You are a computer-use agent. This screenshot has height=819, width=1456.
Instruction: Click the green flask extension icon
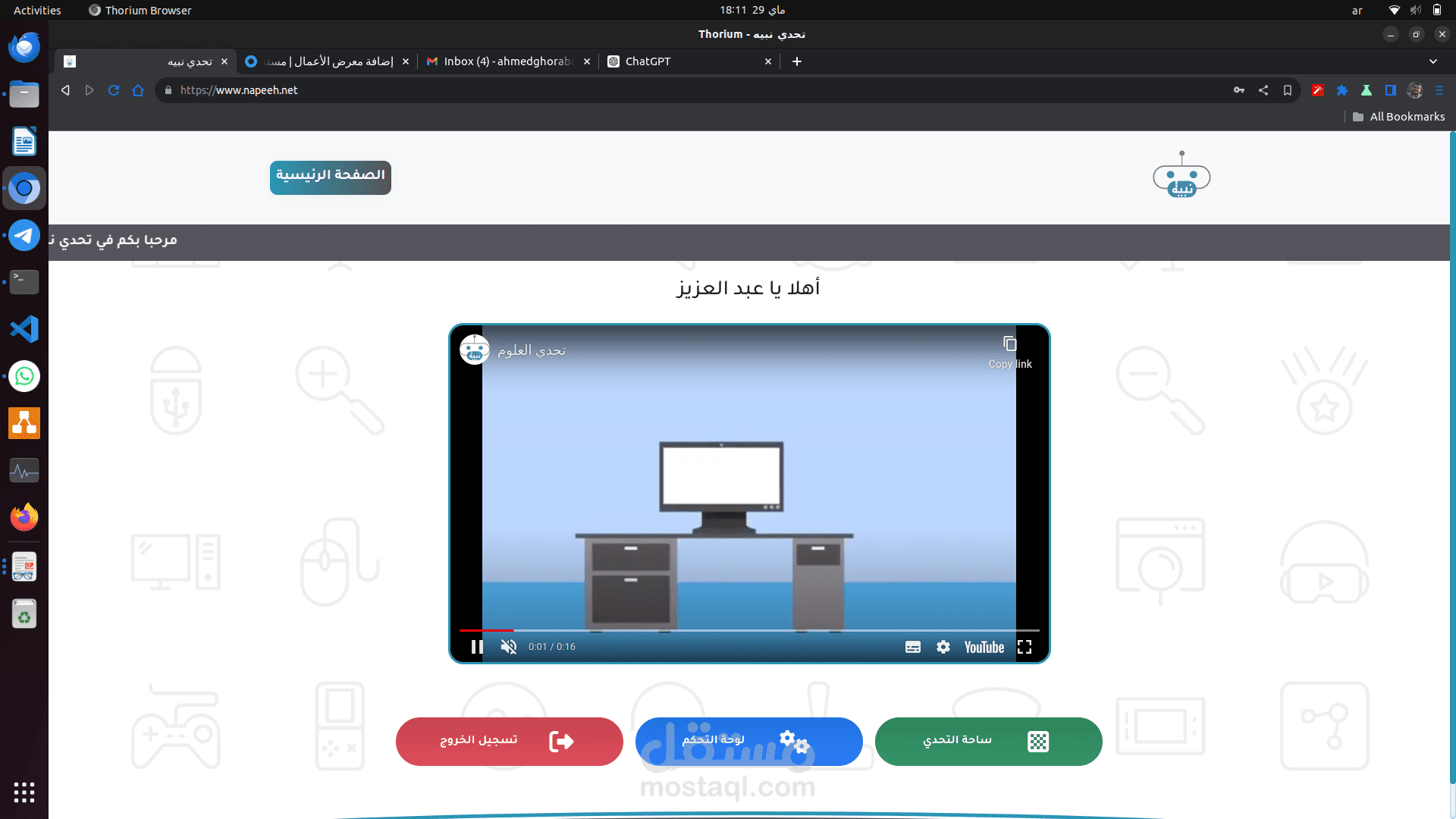tap(1367, 90)
